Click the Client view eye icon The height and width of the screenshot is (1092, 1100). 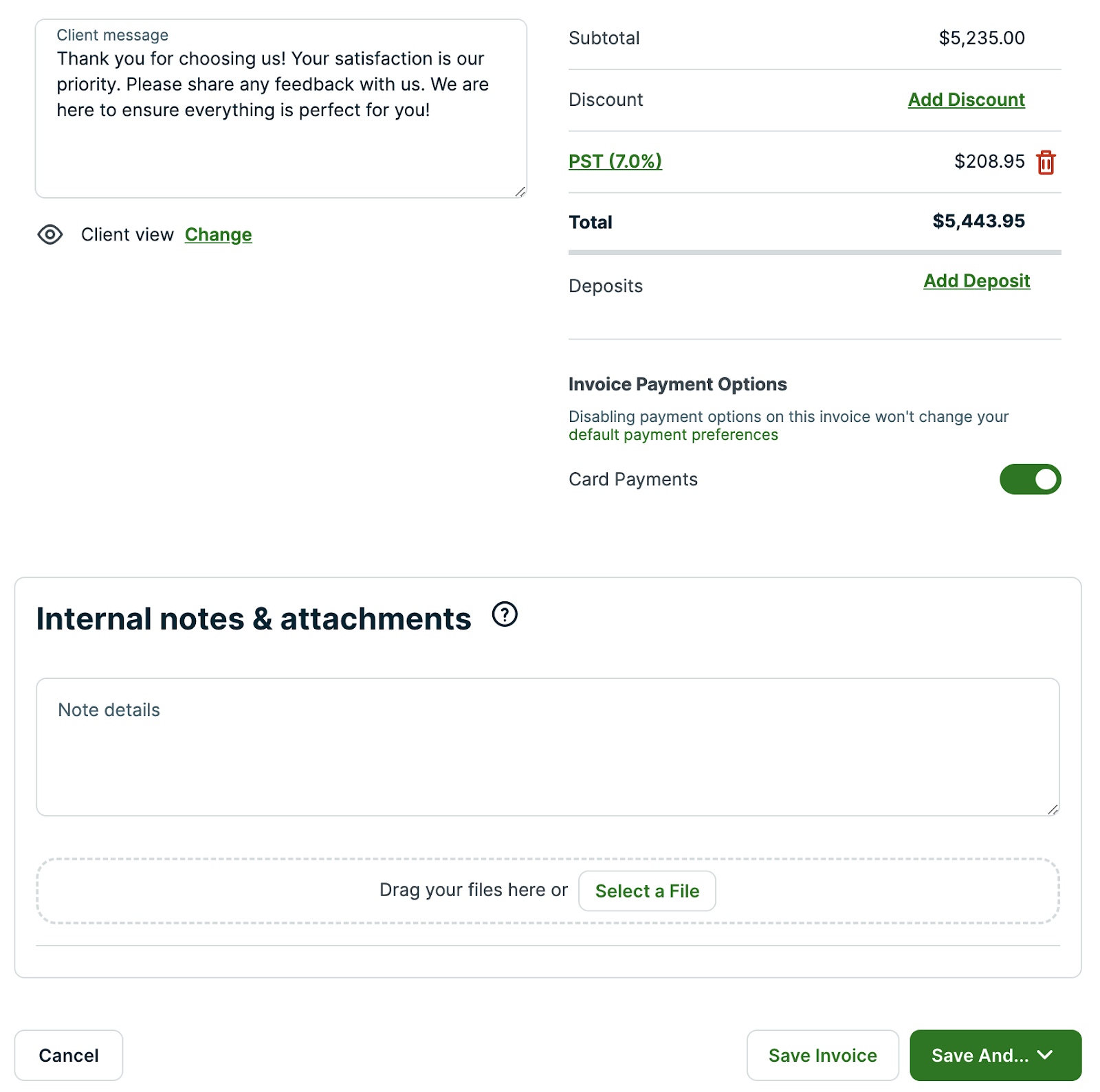point(50,234)
